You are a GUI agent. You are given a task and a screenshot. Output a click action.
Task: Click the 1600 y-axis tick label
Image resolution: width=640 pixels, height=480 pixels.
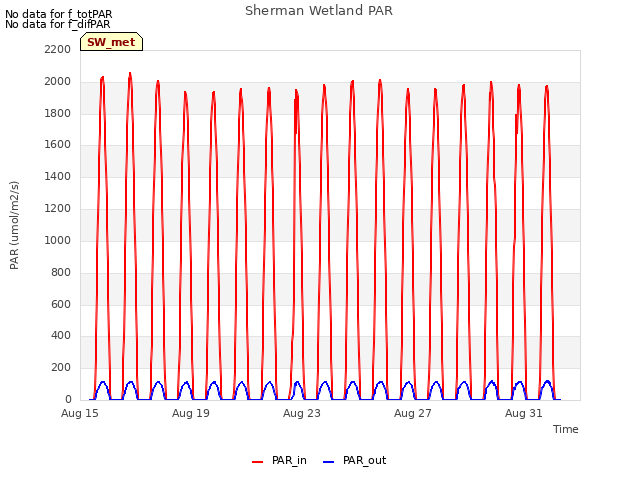(58, 144)
